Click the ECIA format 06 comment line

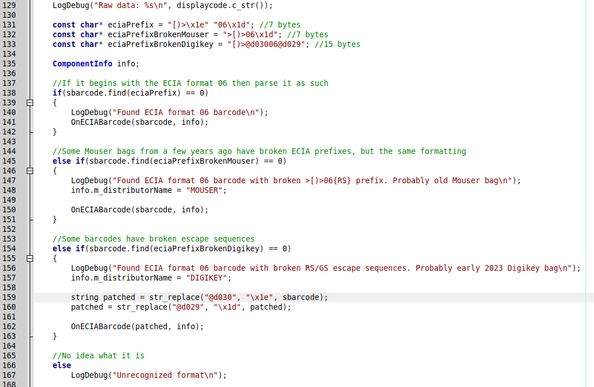[191, 83]
